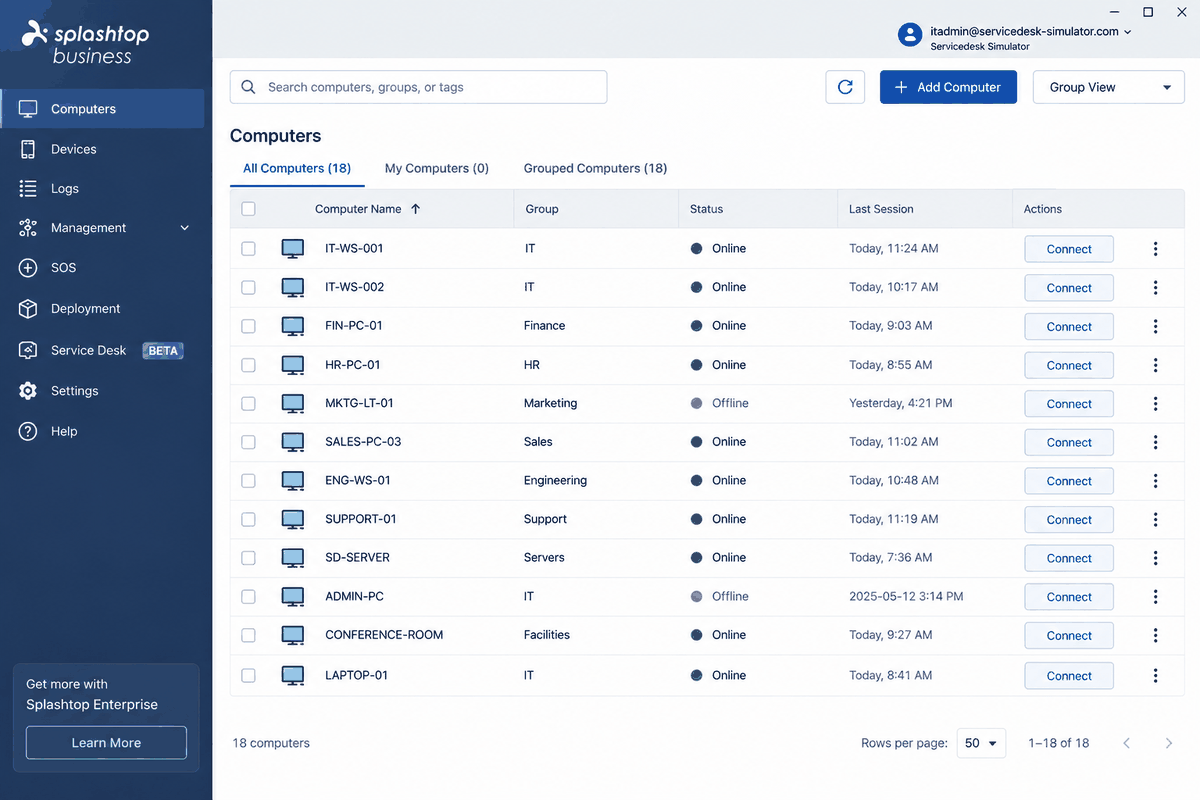This screenshot has height=800, width=1200.
Task: Check the SUPPORT-01 row checkbox
Action: coord(248,519)
